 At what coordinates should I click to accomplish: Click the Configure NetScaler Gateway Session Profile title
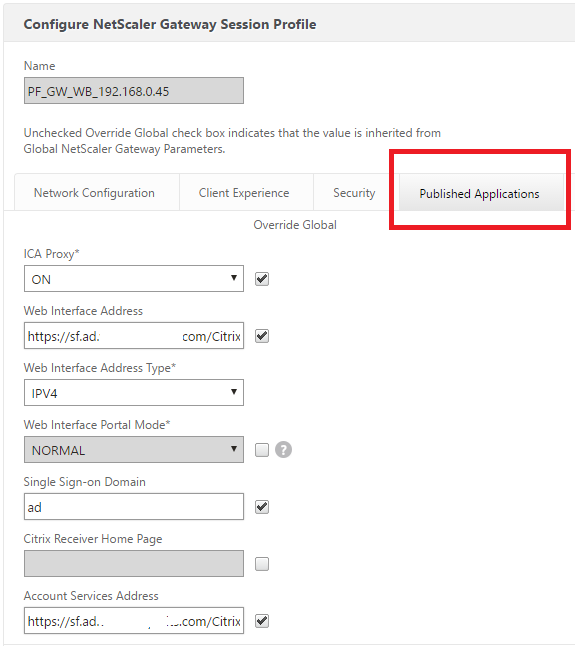pos(170,24)
